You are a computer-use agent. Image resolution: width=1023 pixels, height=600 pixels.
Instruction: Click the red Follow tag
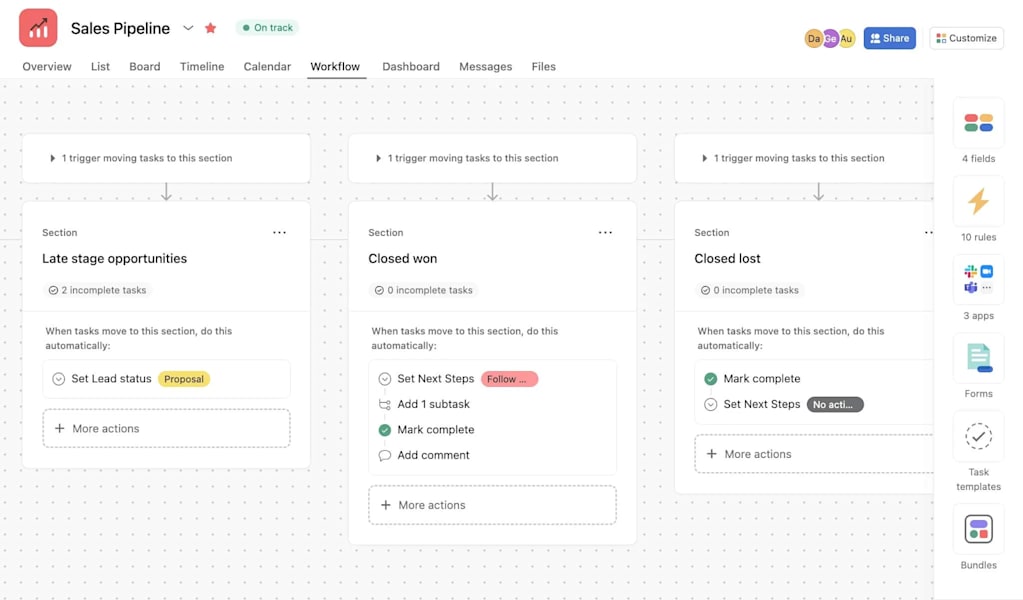[510, 379]
